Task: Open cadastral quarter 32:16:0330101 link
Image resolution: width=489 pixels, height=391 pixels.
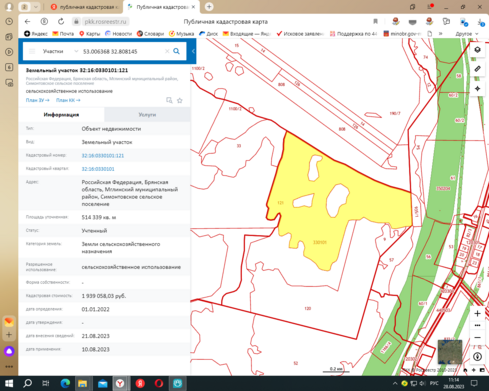Action: 98,169
